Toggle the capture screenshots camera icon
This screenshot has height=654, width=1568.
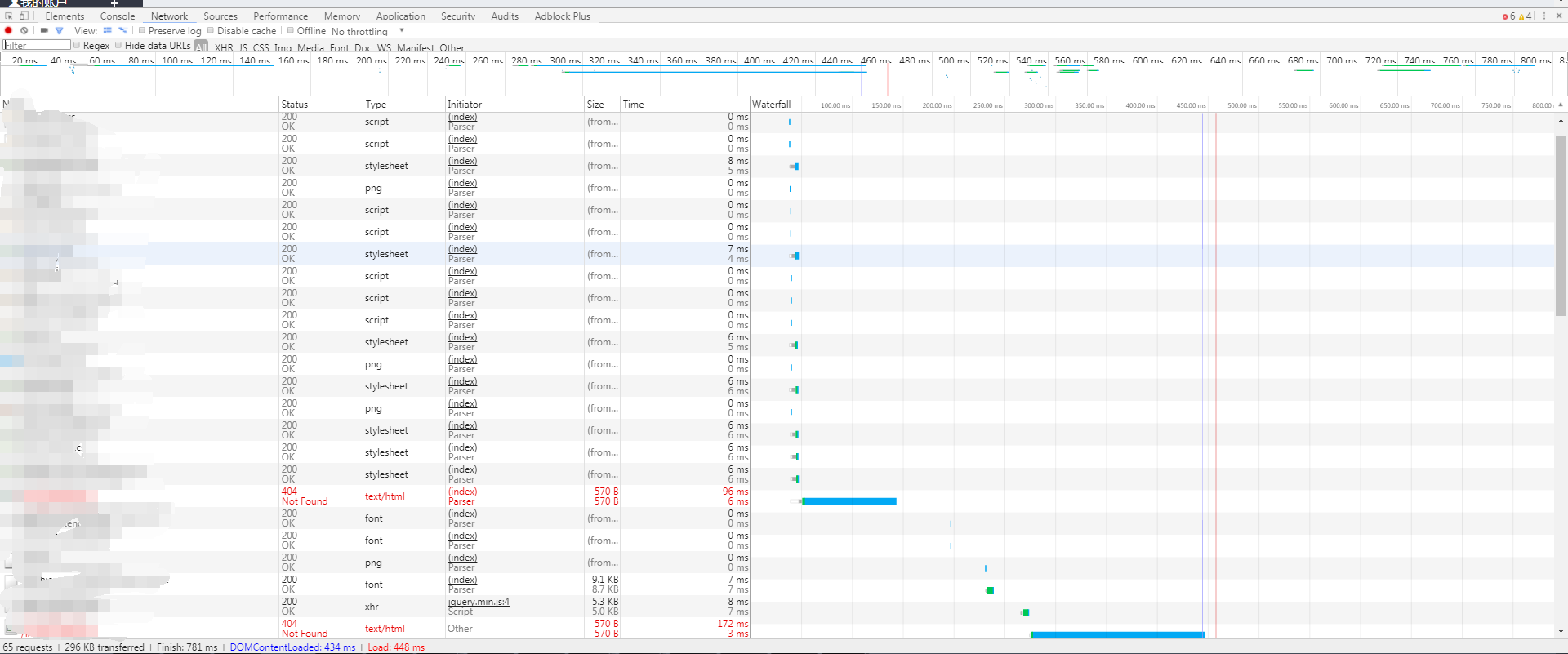tap(44, 30)
